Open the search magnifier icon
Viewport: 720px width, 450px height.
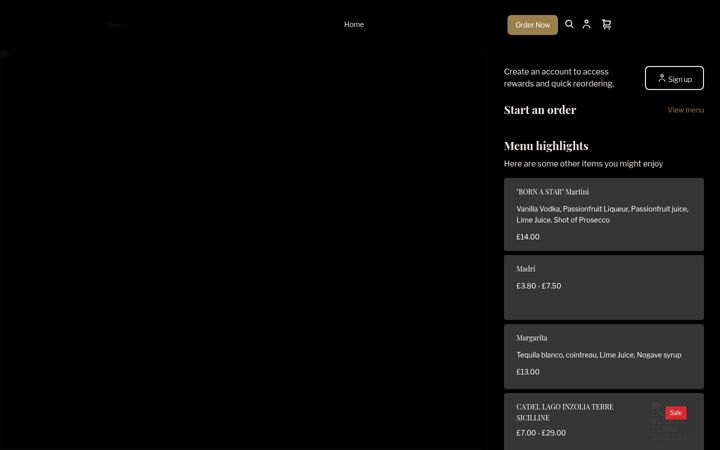(569, 24)
